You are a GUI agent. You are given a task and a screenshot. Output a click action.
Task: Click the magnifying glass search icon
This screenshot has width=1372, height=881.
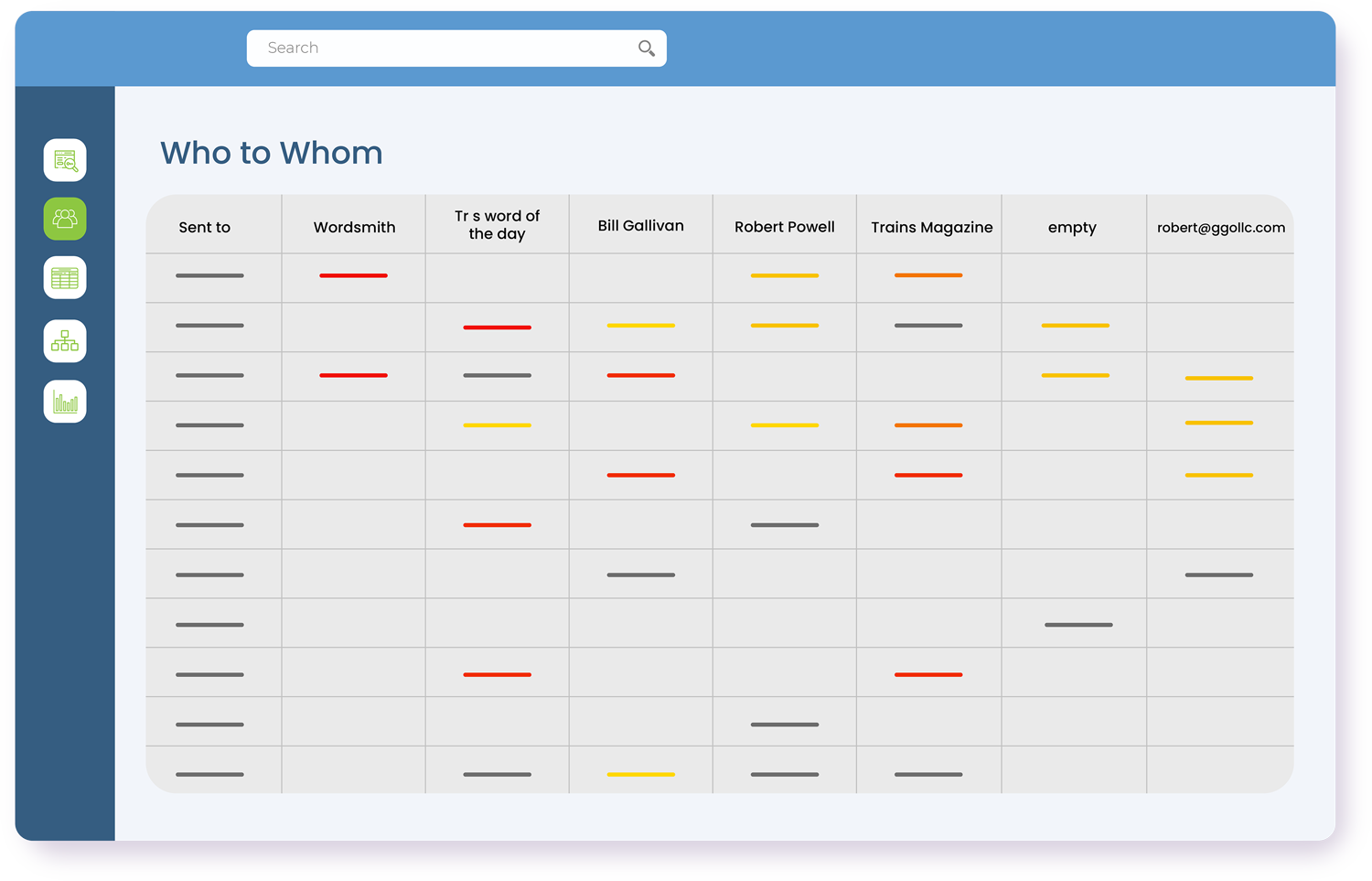647,48
